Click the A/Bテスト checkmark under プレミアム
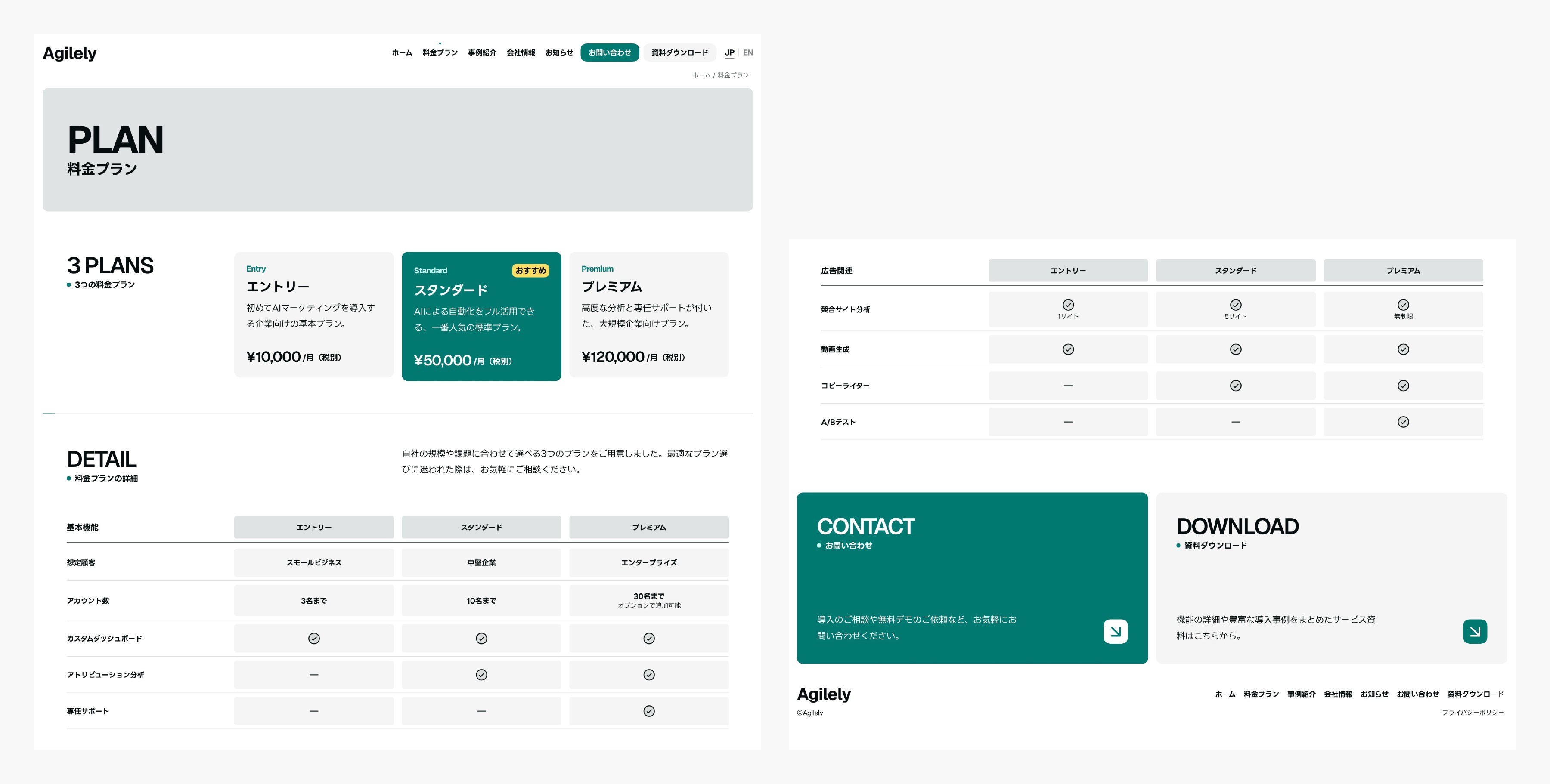This screenshot has height=784, width=1550. [x=1403, y=422]
